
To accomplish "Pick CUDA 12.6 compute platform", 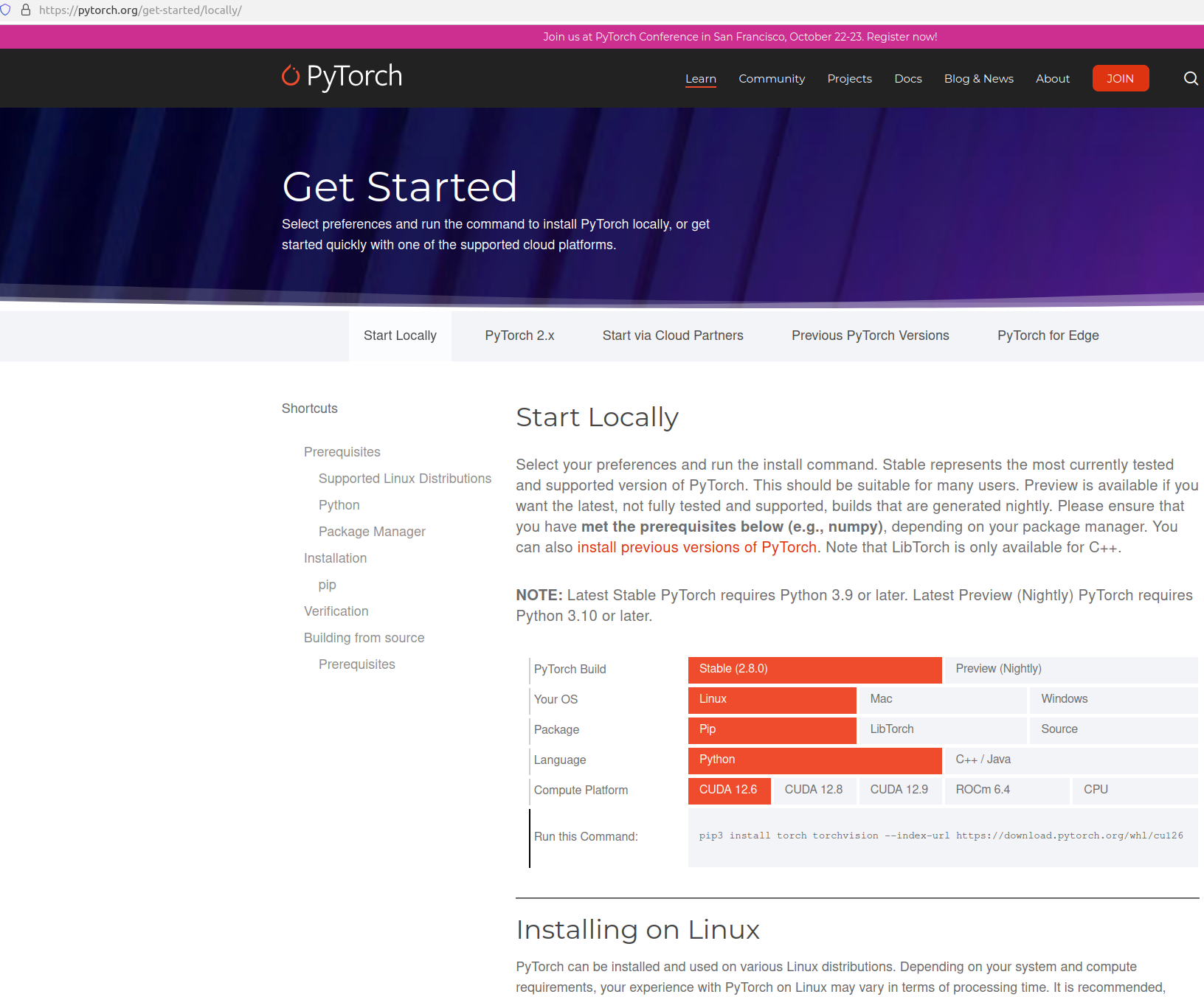I will pos(730,791).
